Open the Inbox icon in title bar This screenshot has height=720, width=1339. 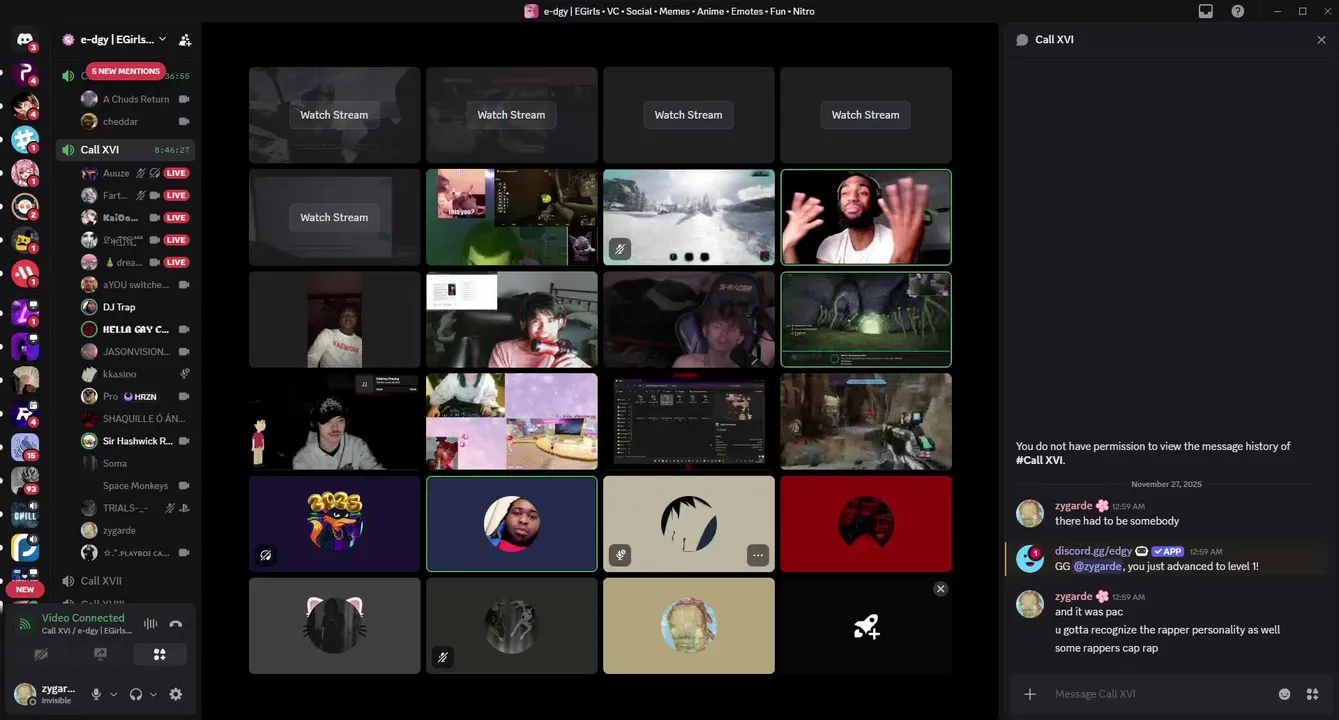1206,11
